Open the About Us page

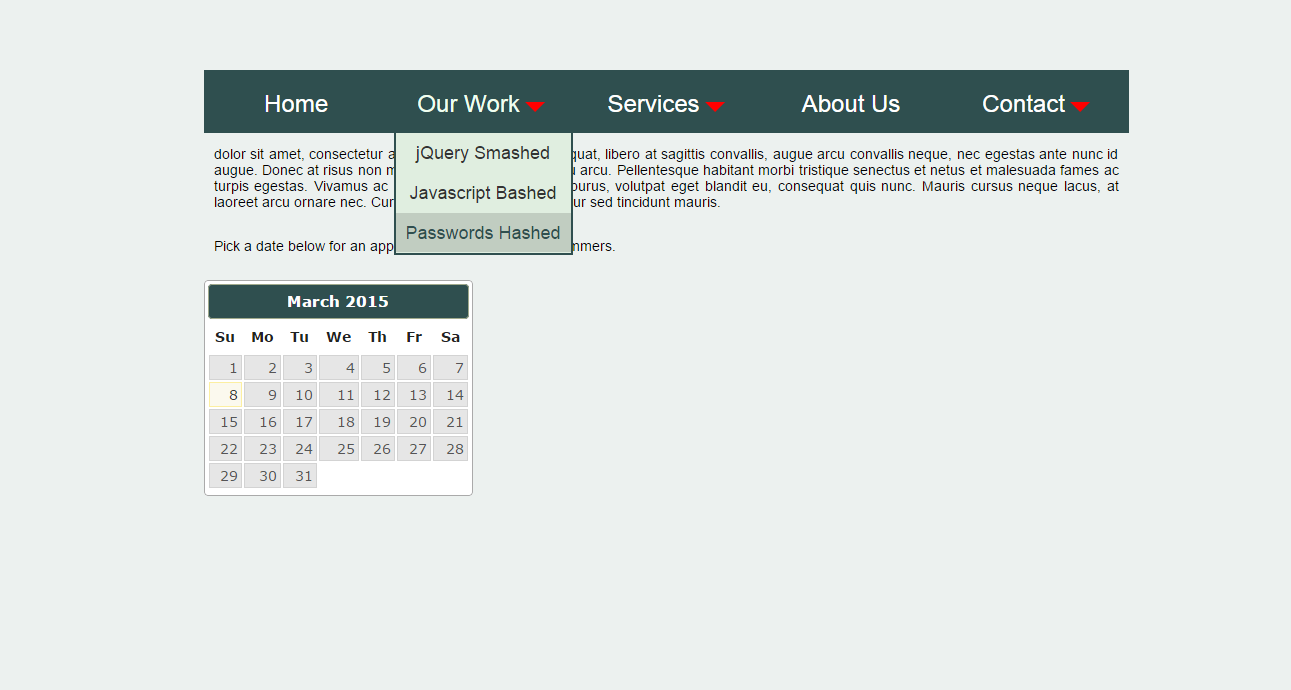coord(850,104)
